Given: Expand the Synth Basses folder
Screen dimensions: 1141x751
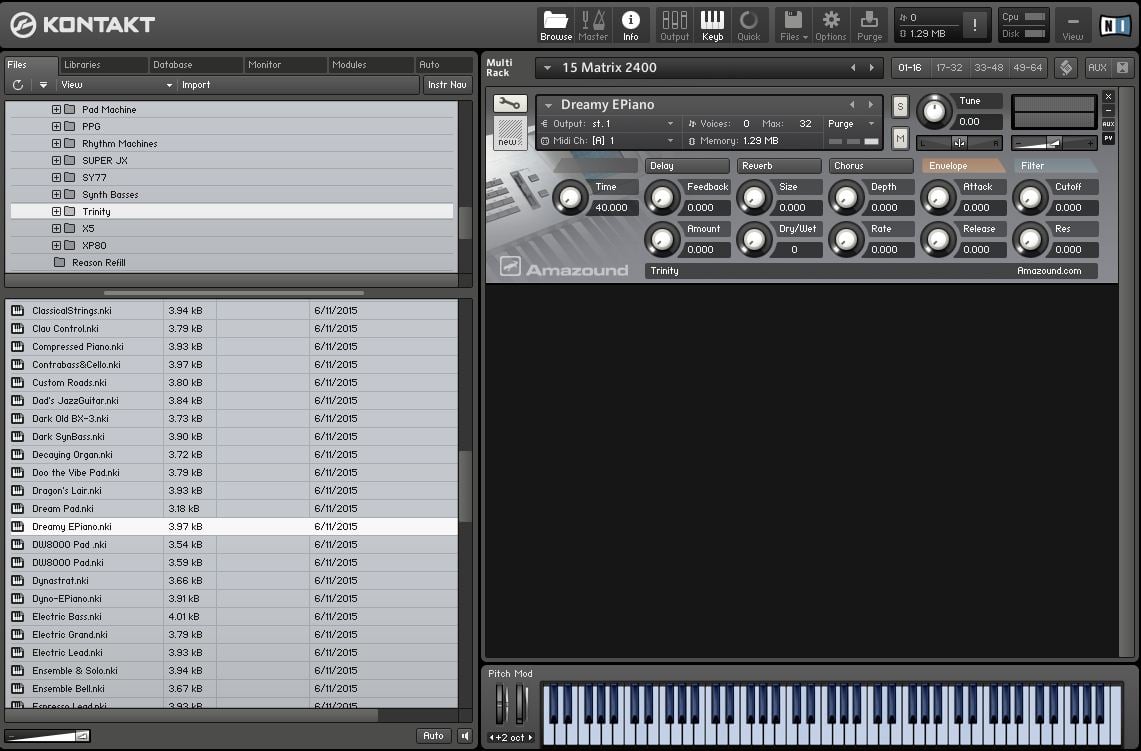Looking at the screenshot, I should pyautogui.click(x=56, y=194).
